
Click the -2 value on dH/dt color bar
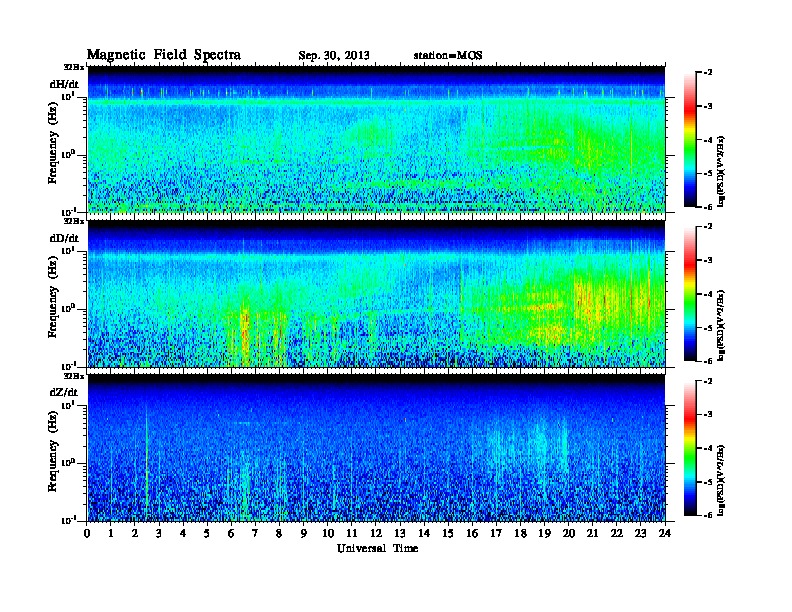click(709, 73)
